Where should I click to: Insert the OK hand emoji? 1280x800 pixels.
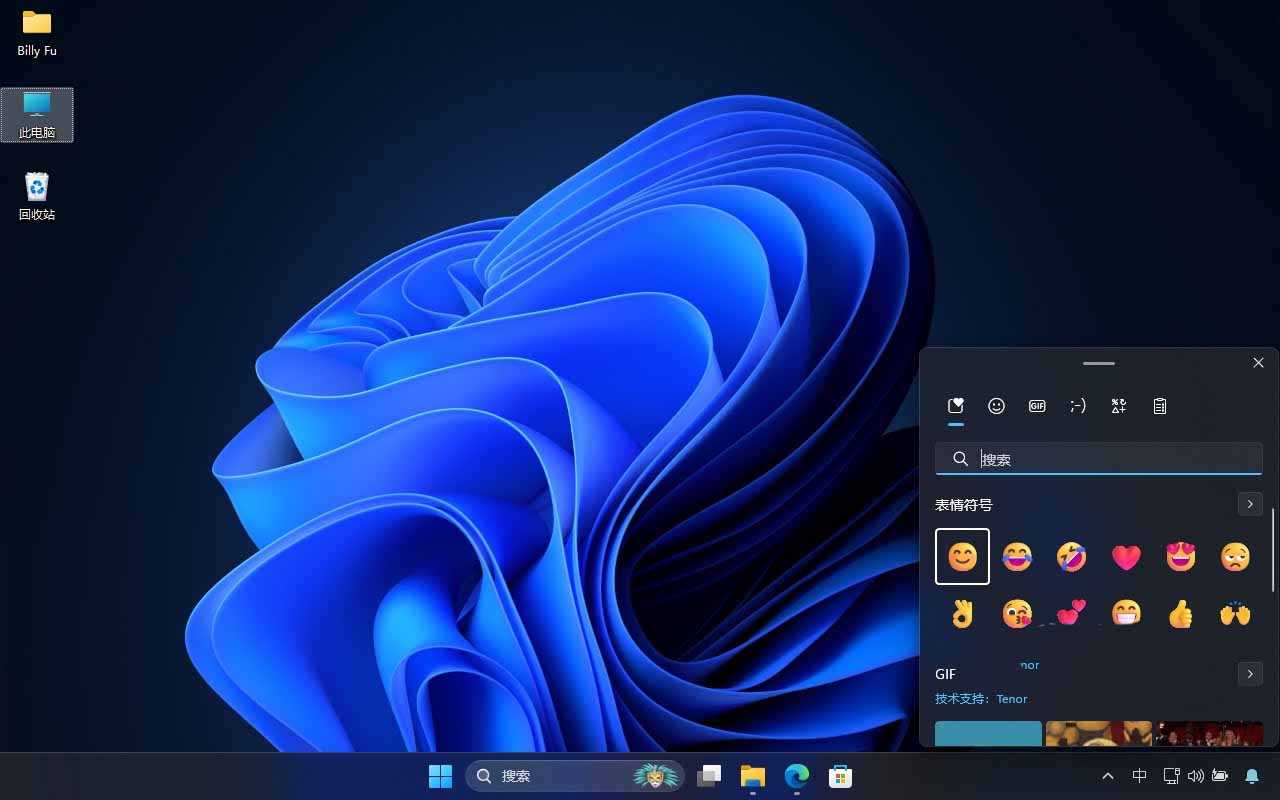(962, 613)
